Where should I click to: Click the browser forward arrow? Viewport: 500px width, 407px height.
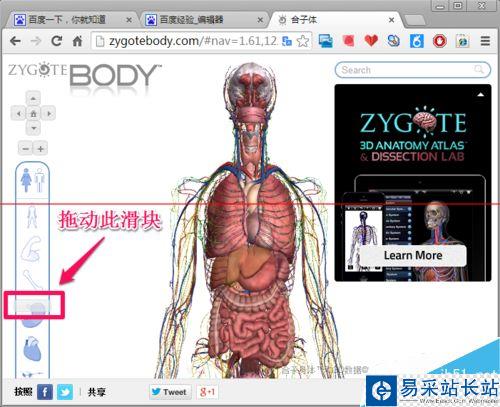36,41
